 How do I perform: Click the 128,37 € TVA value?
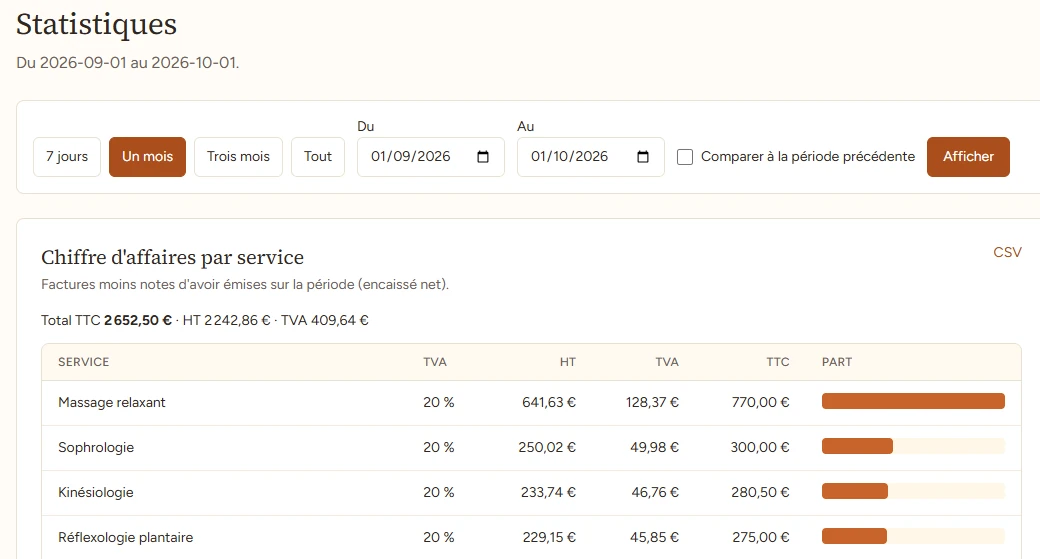tap(652, 403)
